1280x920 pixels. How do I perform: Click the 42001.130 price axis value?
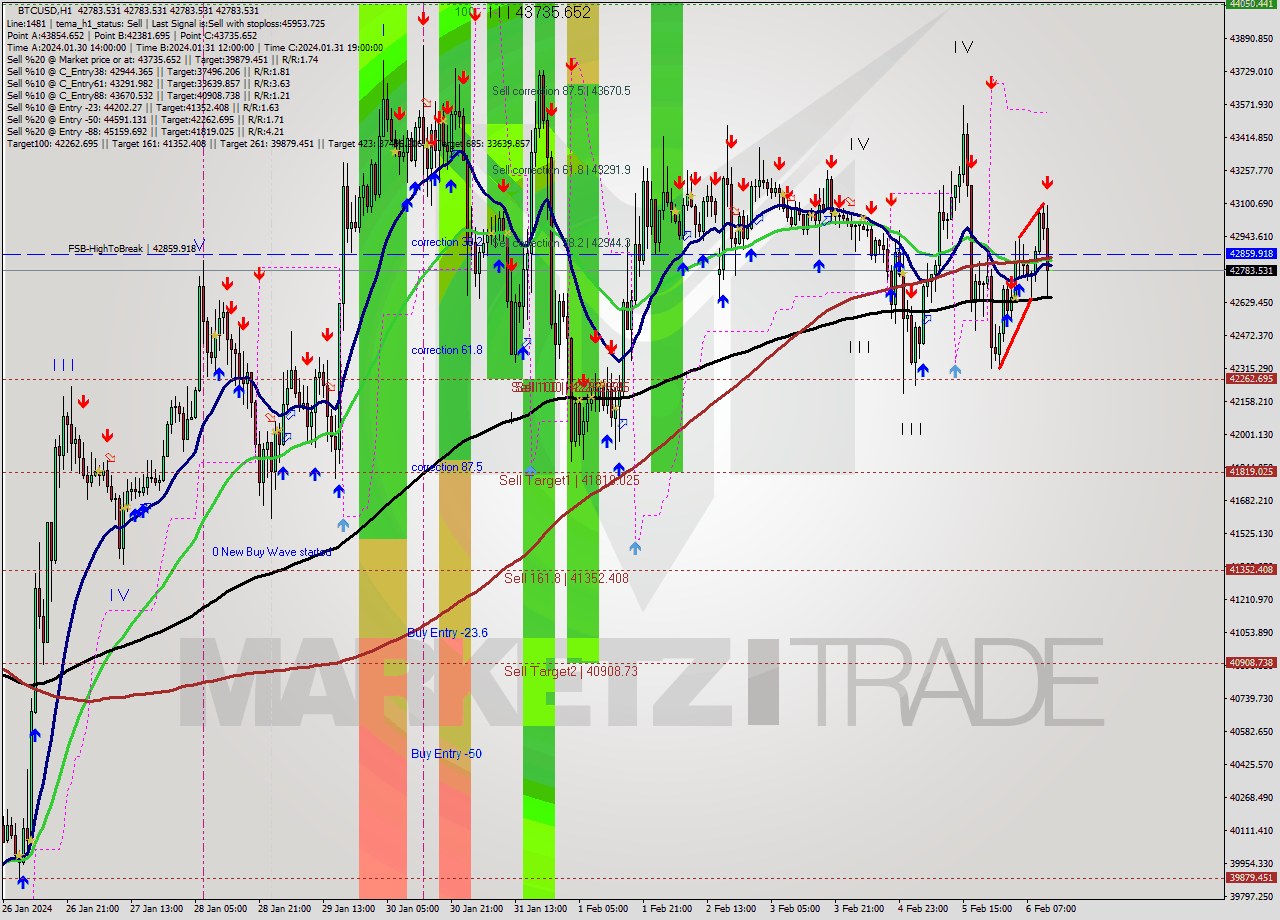click(x=1251, y=434)
